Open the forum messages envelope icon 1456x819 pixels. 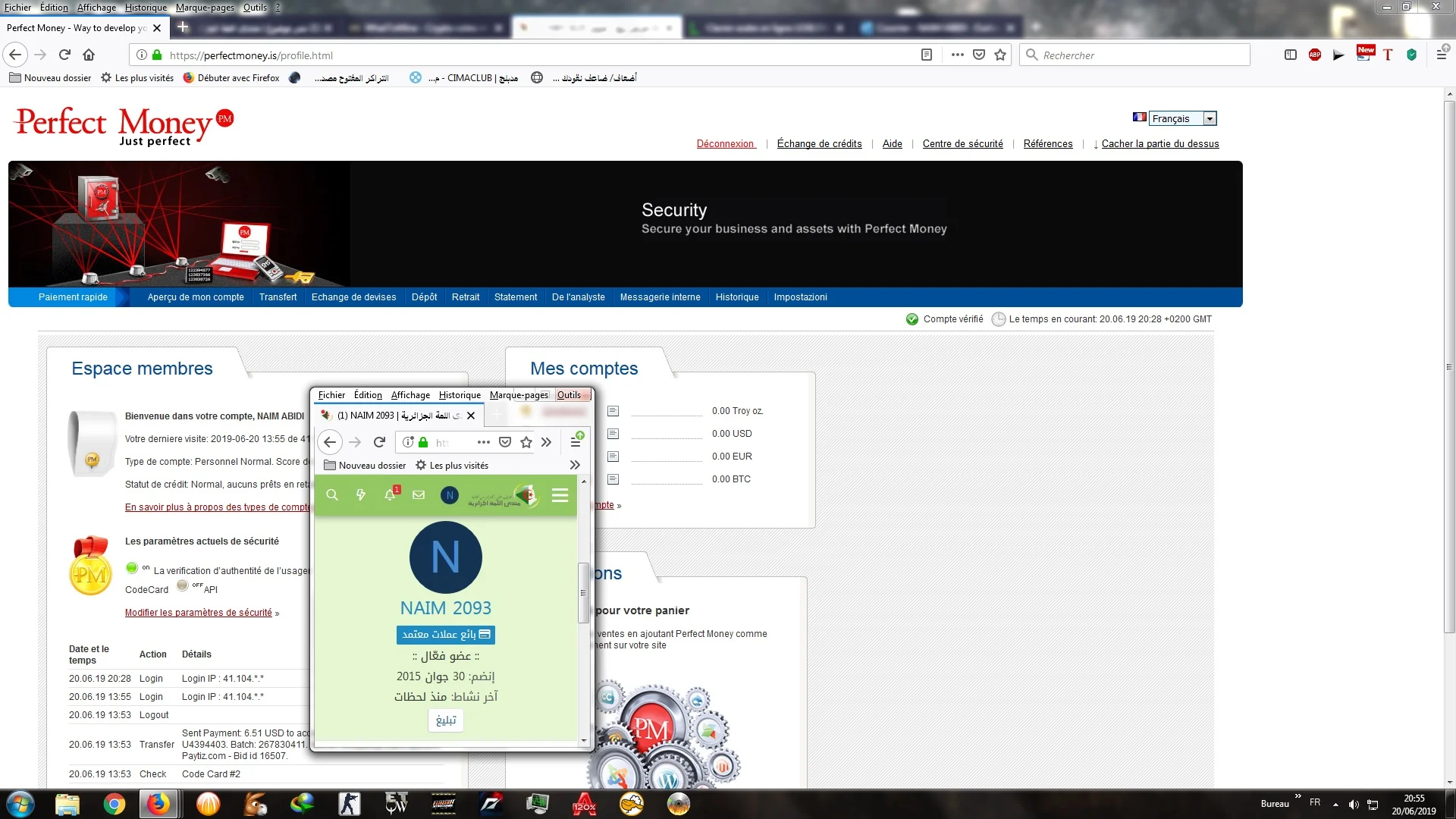[419, 495]
